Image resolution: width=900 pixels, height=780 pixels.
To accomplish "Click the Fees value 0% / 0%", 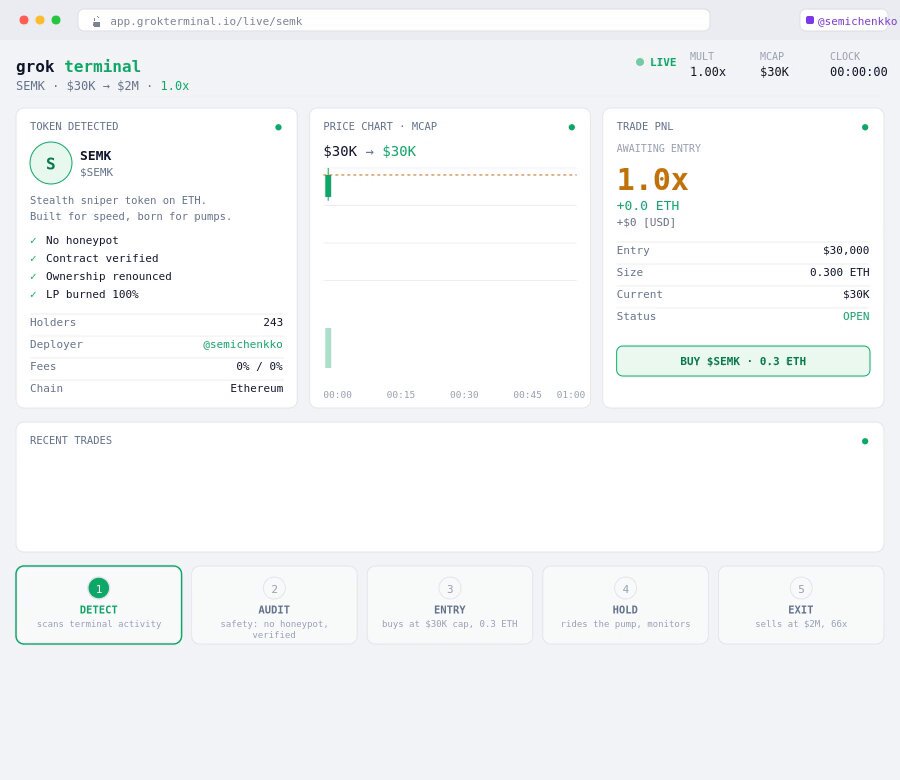I will 259,366.
